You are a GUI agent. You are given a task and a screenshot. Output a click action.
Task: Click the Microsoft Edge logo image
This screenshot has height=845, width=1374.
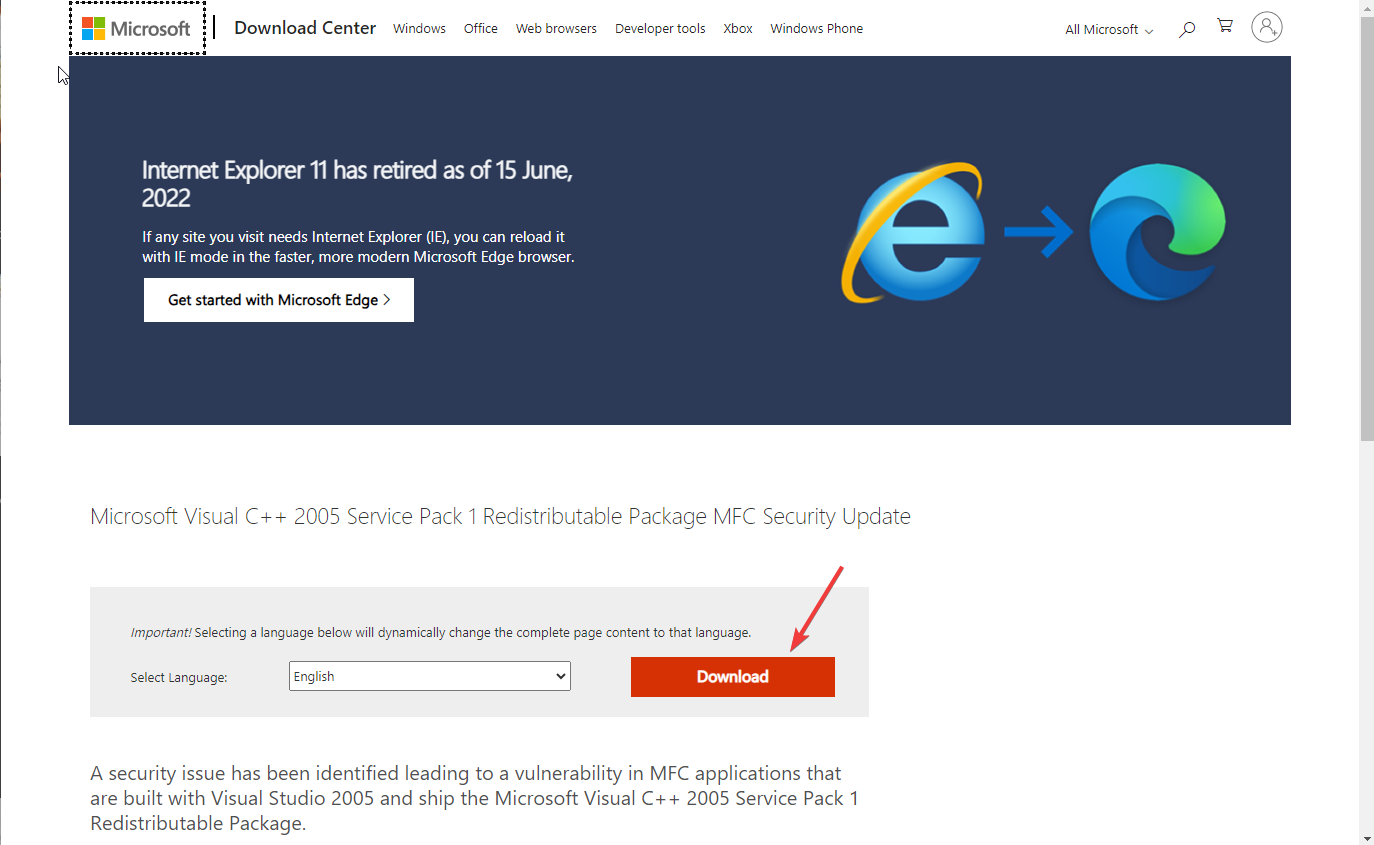[x=1158, y=233]
